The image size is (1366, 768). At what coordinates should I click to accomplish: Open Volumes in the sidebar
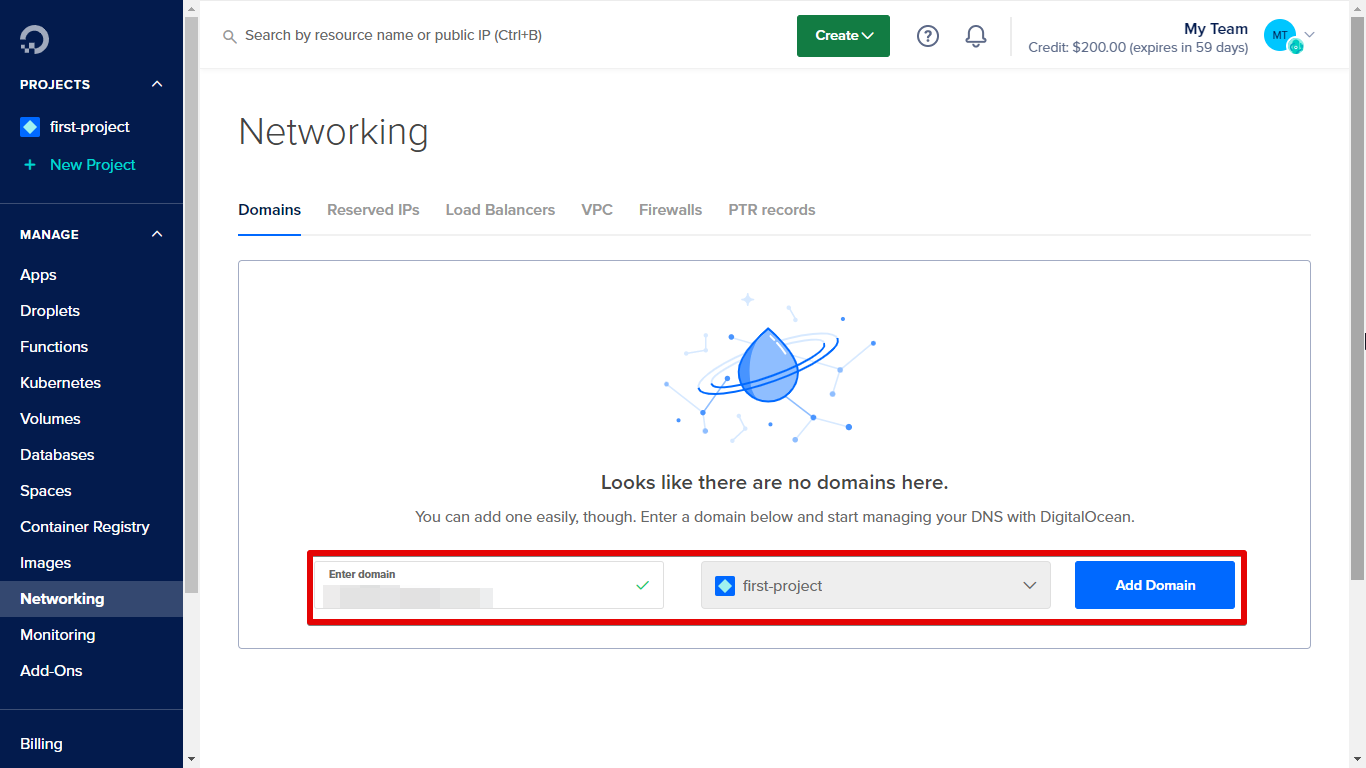pyautogui.click(x=50, y=419)
